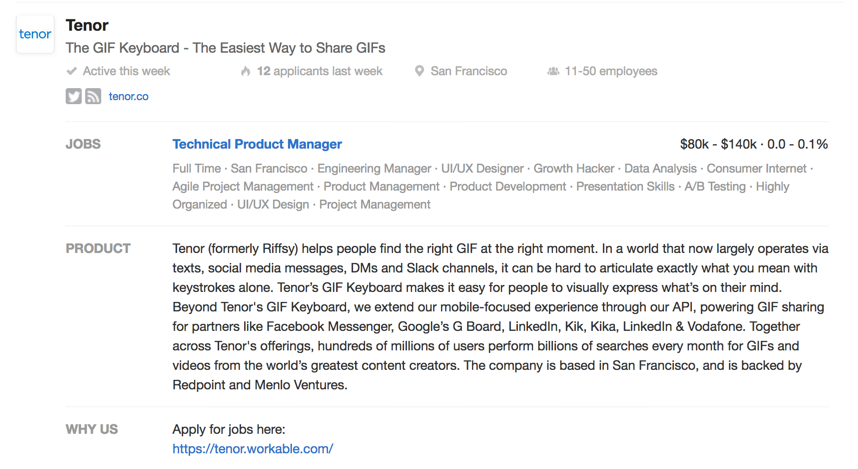Click the flame icon beside applicants count
The width and height of the screenshot is (858, 469).
246,71
